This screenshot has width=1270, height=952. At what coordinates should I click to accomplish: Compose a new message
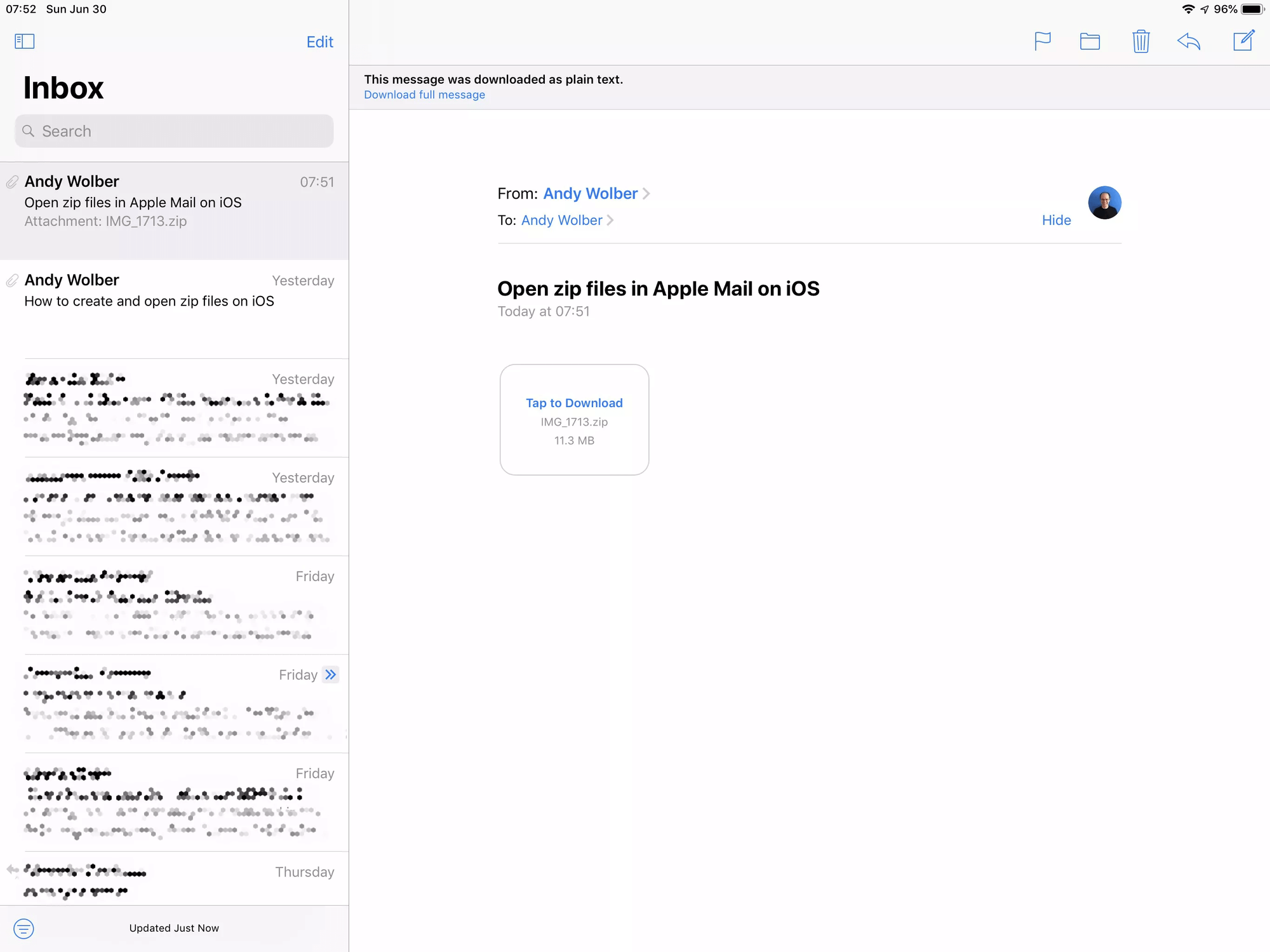tap(1243, 41)
